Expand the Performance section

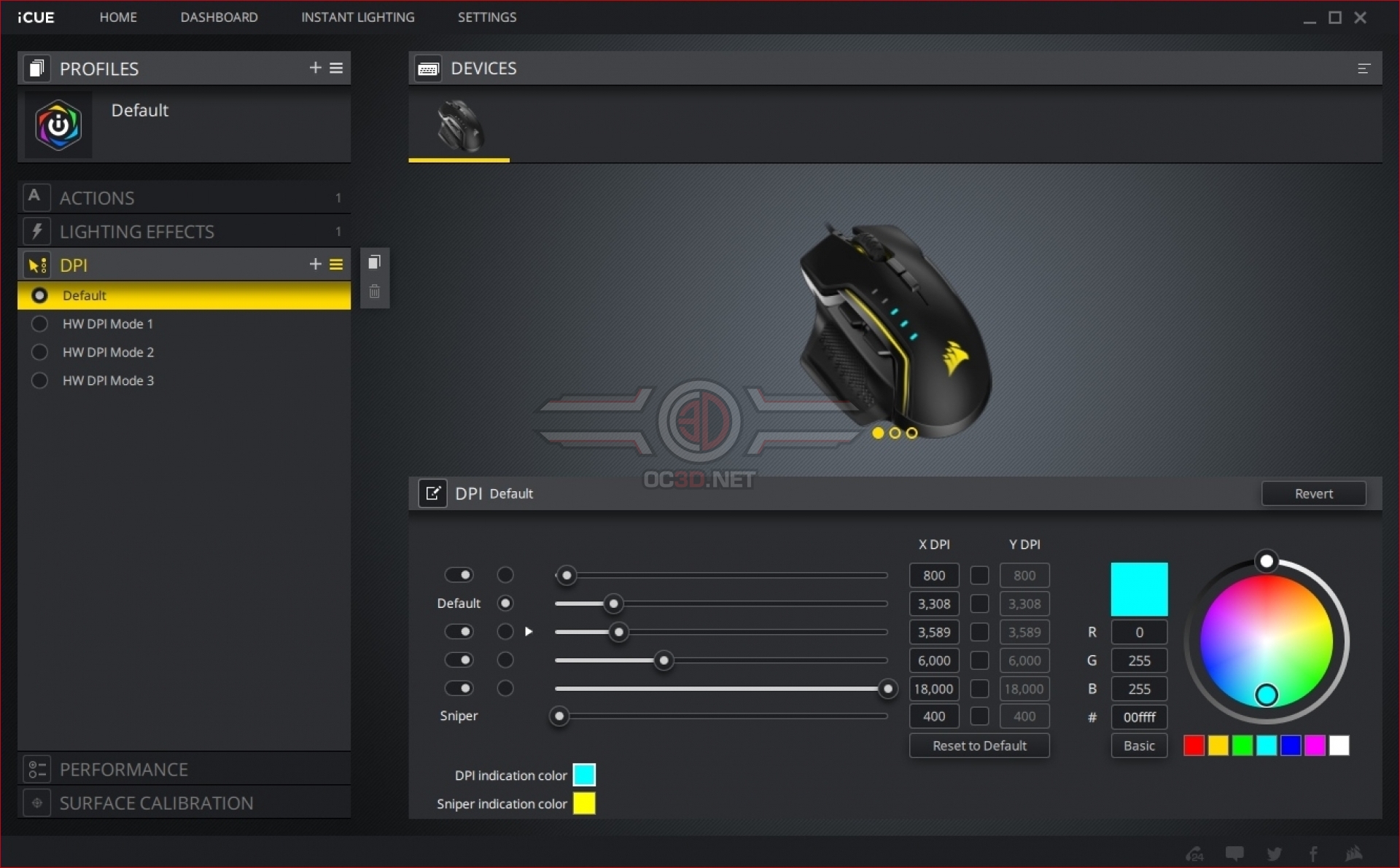click(123, 770)
